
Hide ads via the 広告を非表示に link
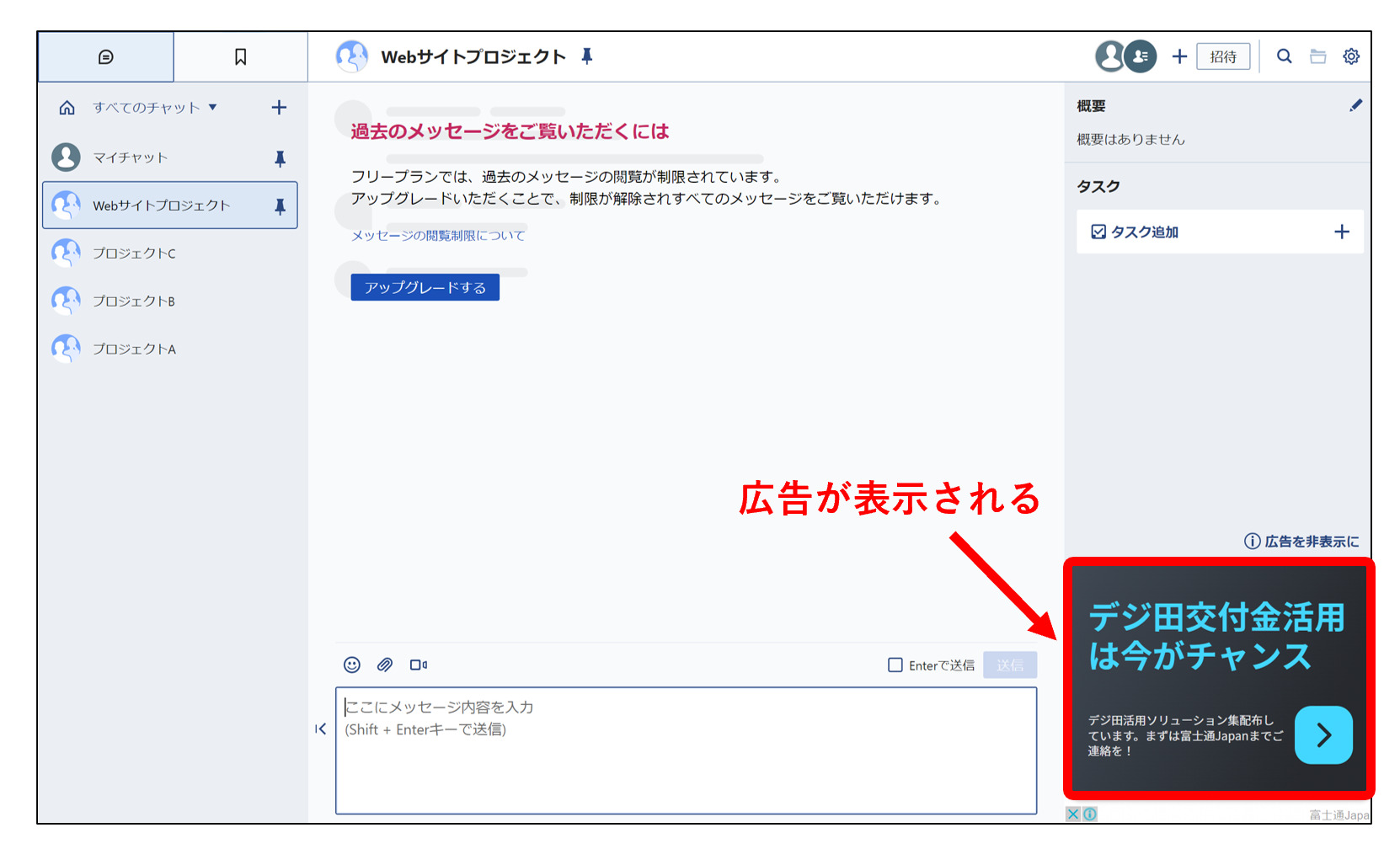[x=1308, y=542]
